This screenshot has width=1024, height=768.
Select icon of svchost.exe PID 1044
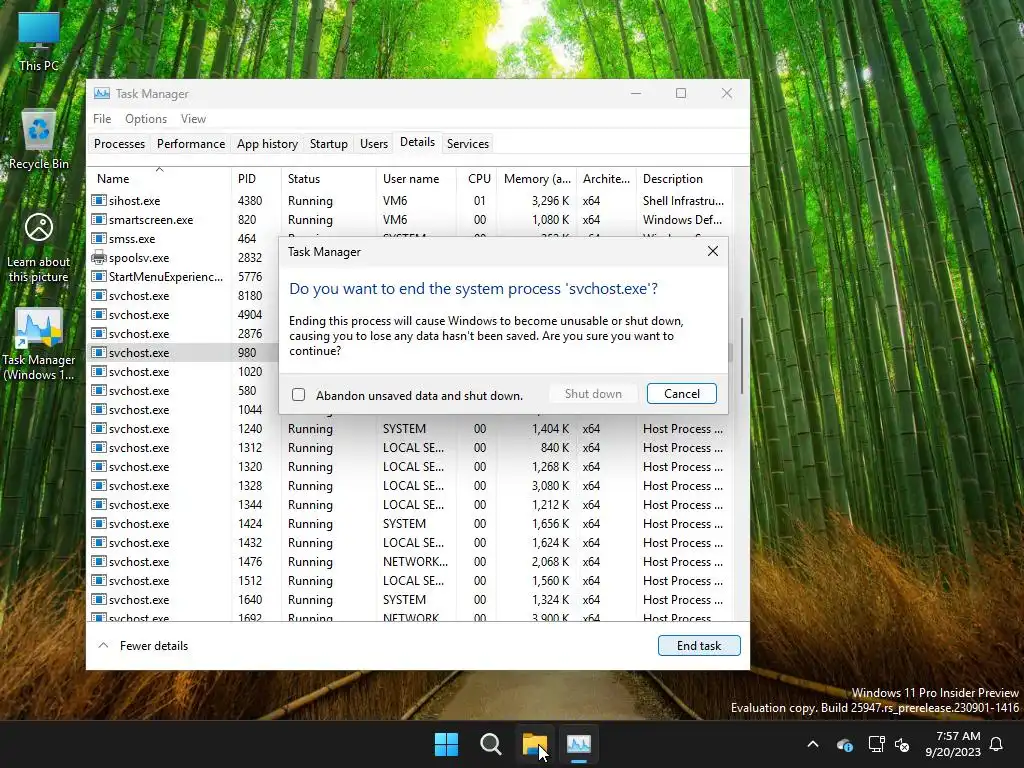(x=99, y=409)
